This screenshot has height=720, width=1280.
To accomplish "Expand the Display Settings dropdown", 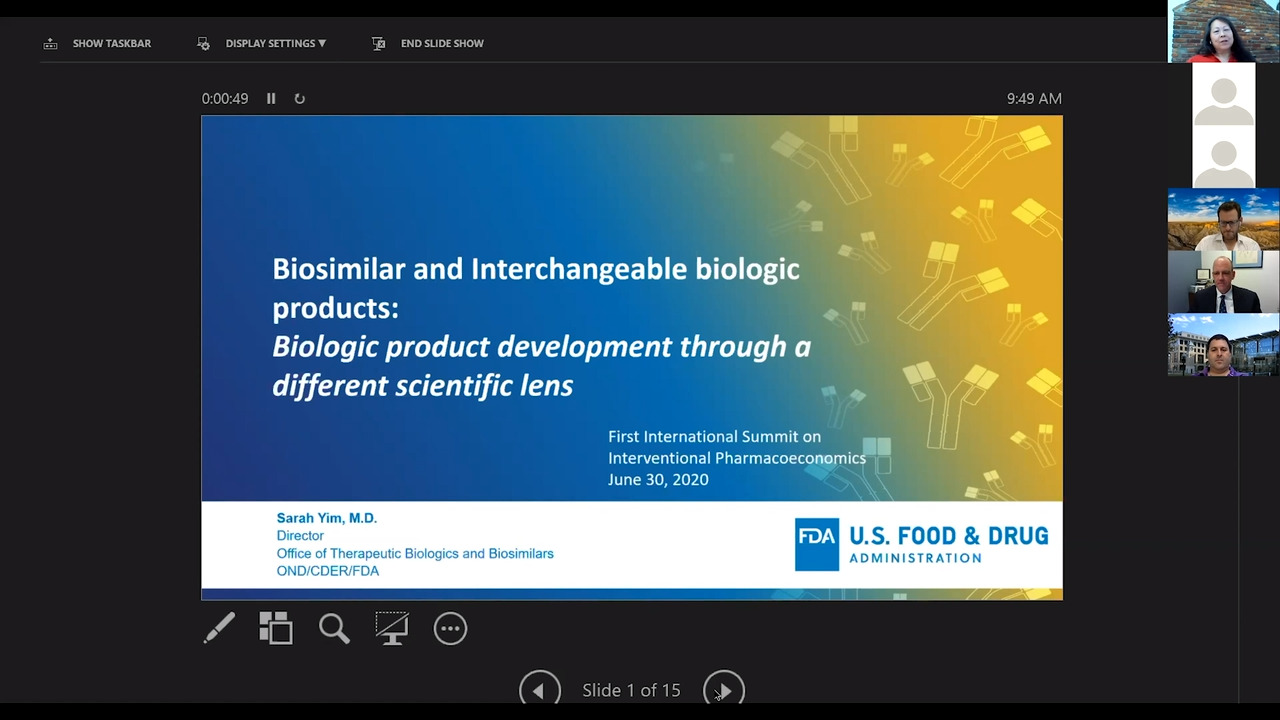I will 275,44.
